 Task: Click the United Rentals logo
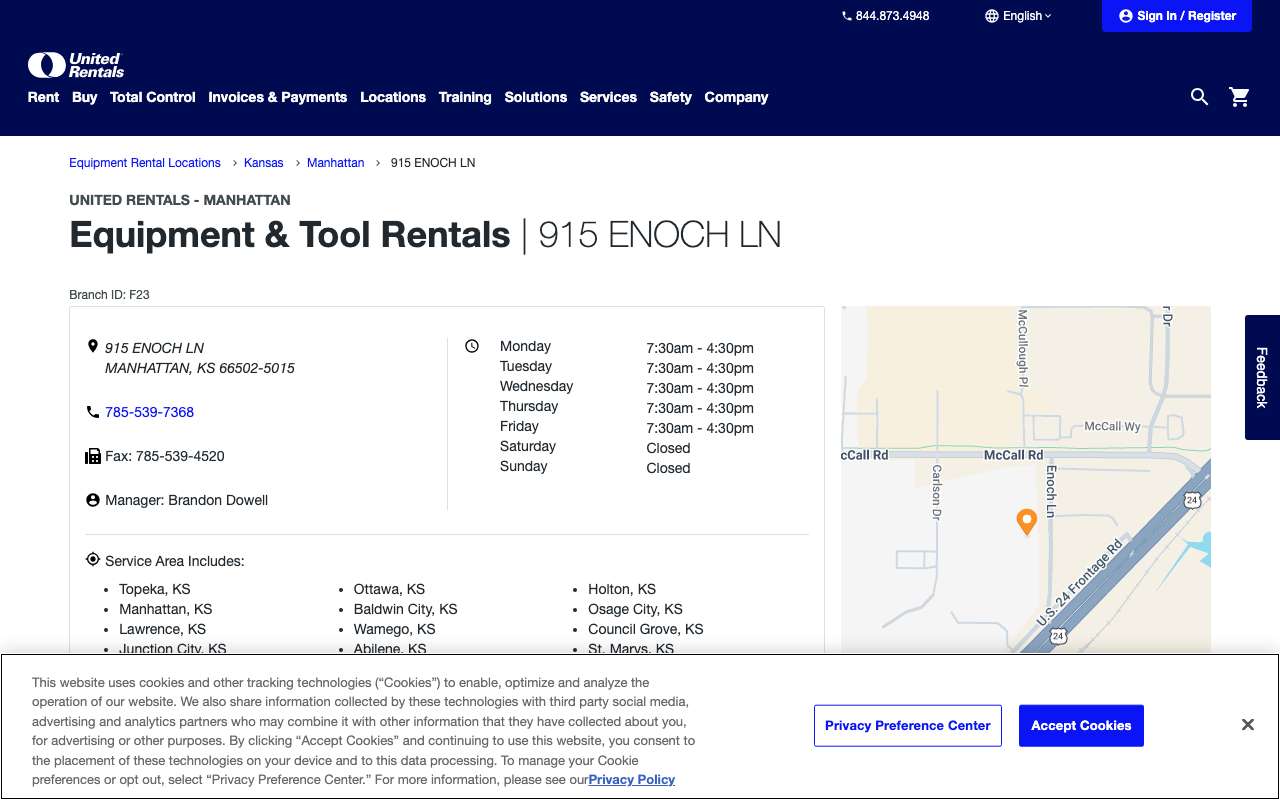(x=76, y=65)
